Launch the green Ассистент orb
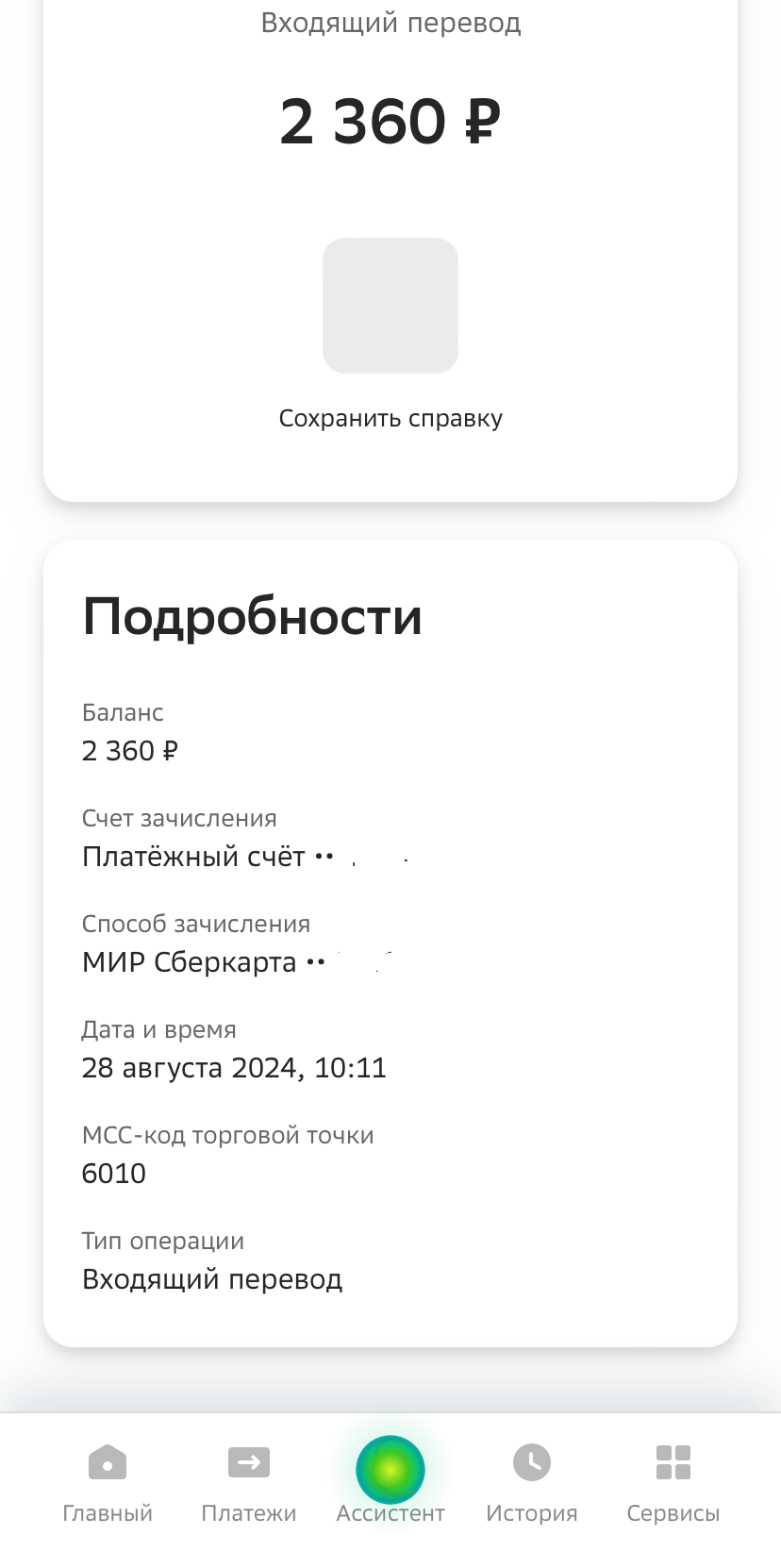 390,1469
